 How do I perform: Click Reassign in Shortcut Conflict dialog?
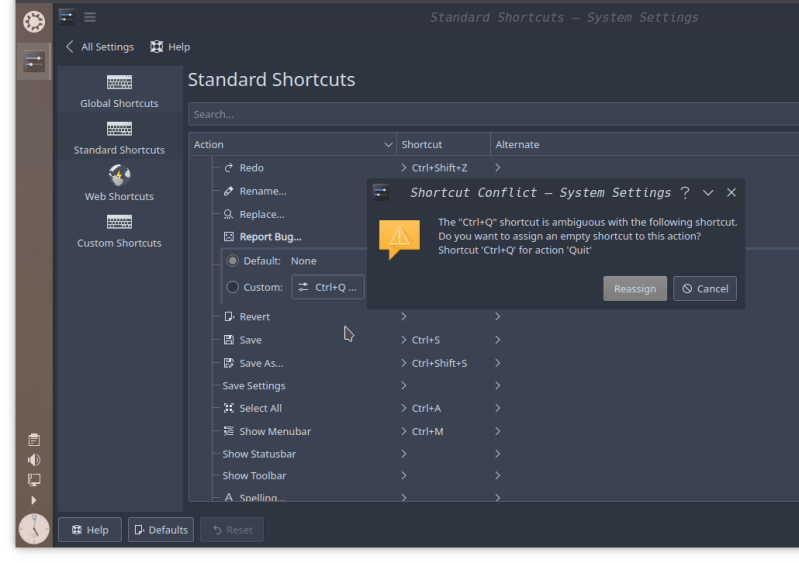pos(635,289)
